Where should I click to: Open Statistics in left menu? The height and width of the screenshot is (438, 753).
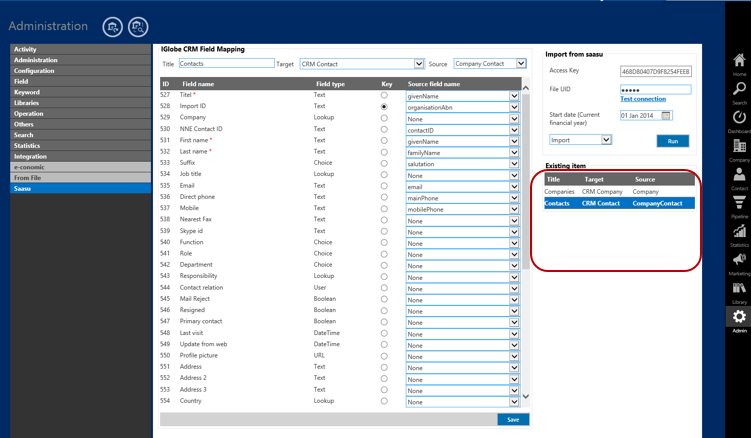[x=80, y=146]
